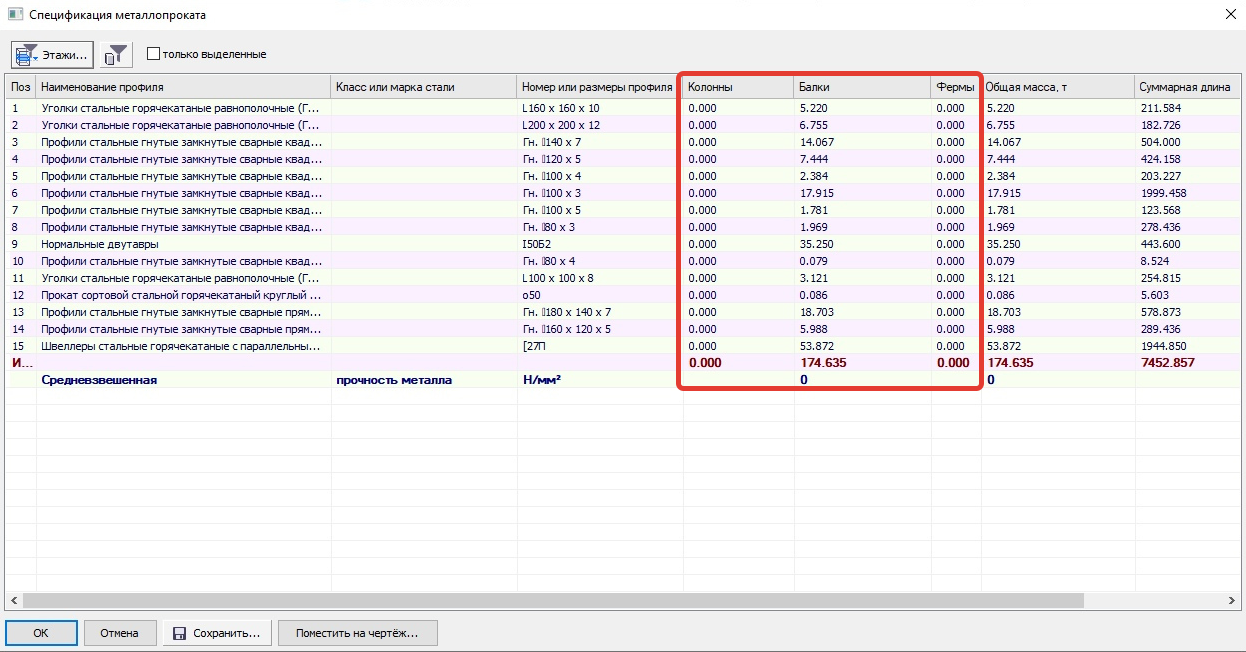Click 'Поместить на чертёж...' button
Image resolution: width=1246 pixels, height=652 pixels.
click(x=357, y=633)
